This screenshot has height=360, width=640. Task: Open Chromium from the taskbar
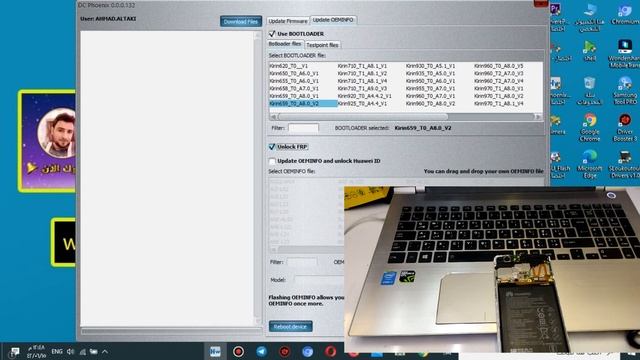click(307, 351)
